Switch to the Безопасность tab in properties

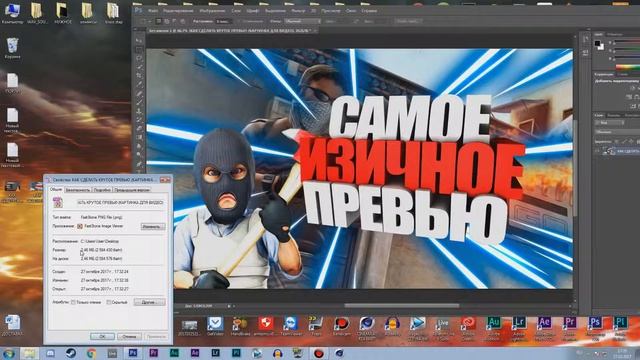78,190
